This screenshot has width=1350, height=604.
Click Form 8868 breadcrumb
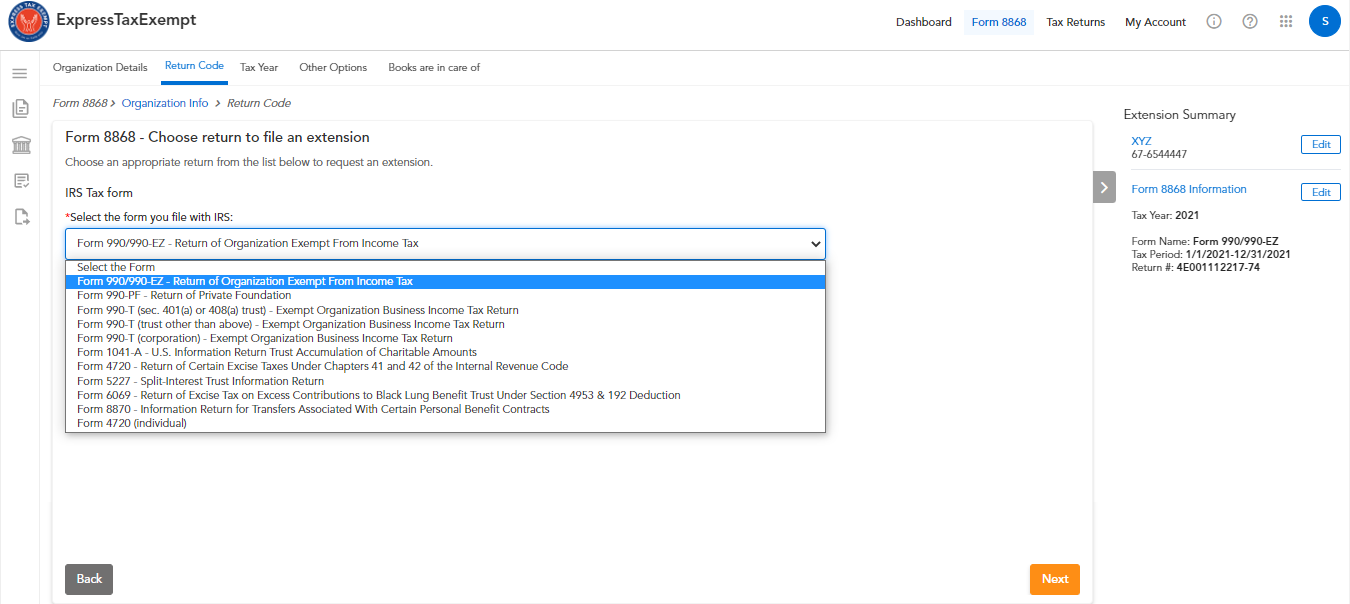coord(80,103)
